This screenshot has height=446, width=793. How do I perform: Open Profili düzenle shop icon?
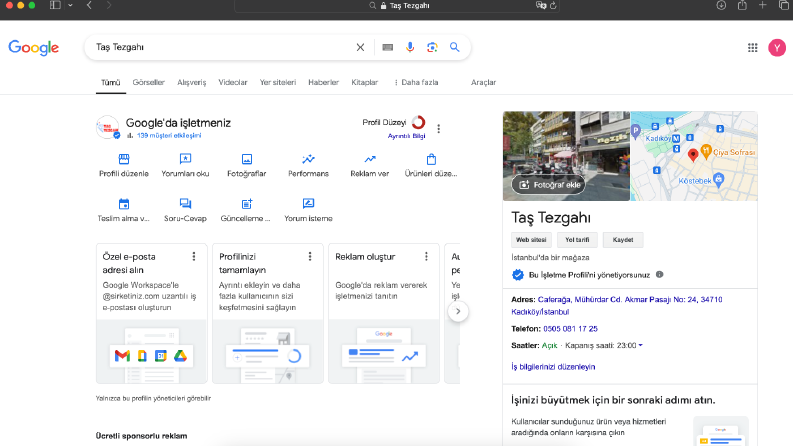pyautogui.click(x=124, y=159)
